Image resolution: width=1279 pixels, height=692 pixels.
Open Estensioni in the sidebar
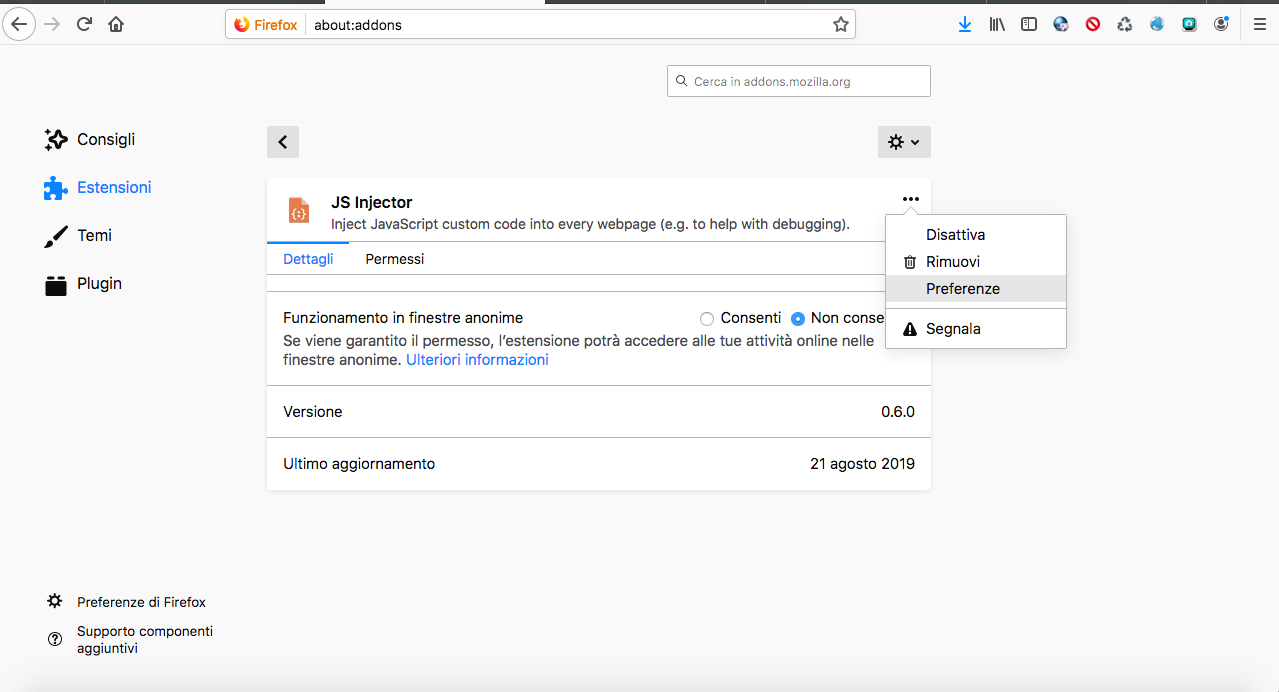[x=98, y=188]
